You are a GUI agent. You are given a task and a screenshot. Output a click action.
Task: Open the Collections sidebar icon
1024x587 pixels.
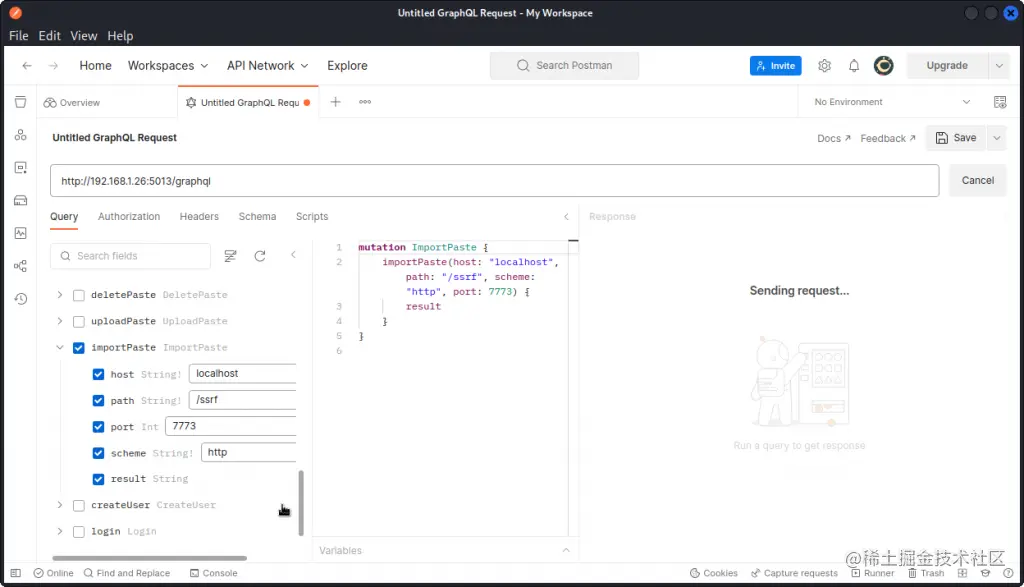click(20, 102)
